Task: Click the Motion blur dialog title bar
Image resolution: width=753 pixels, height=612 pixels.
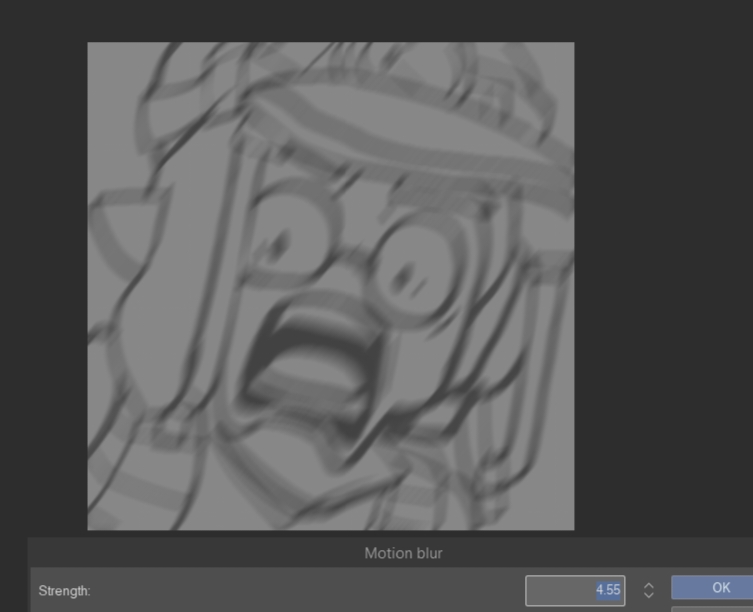Action: point(403,553)
